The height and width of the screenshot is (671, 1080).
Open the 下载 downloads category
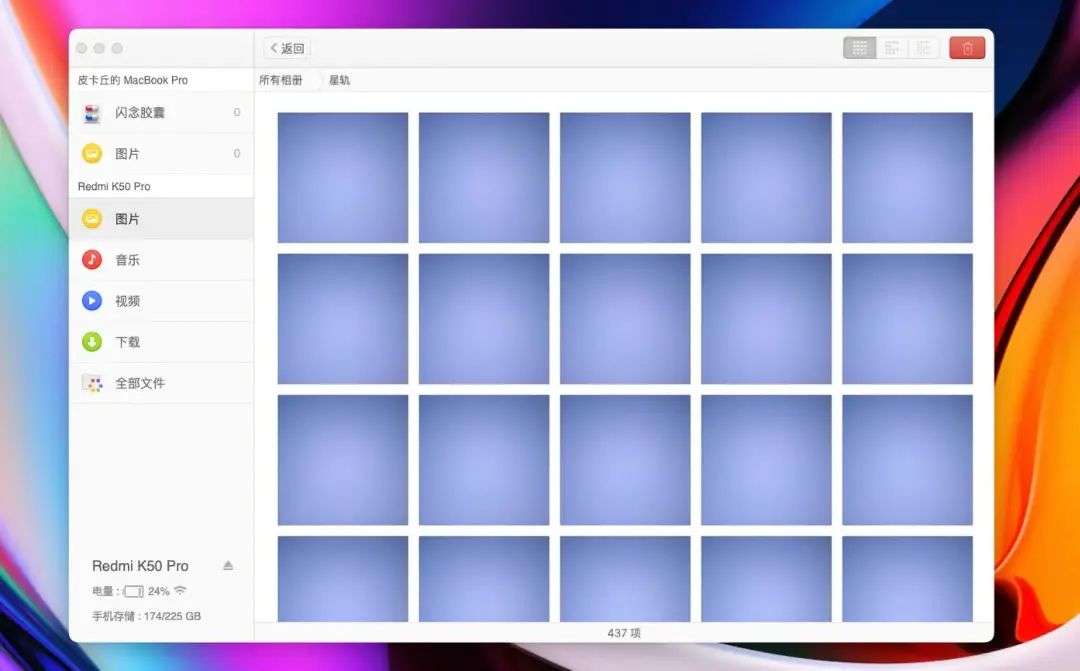(x=127, y=342)
